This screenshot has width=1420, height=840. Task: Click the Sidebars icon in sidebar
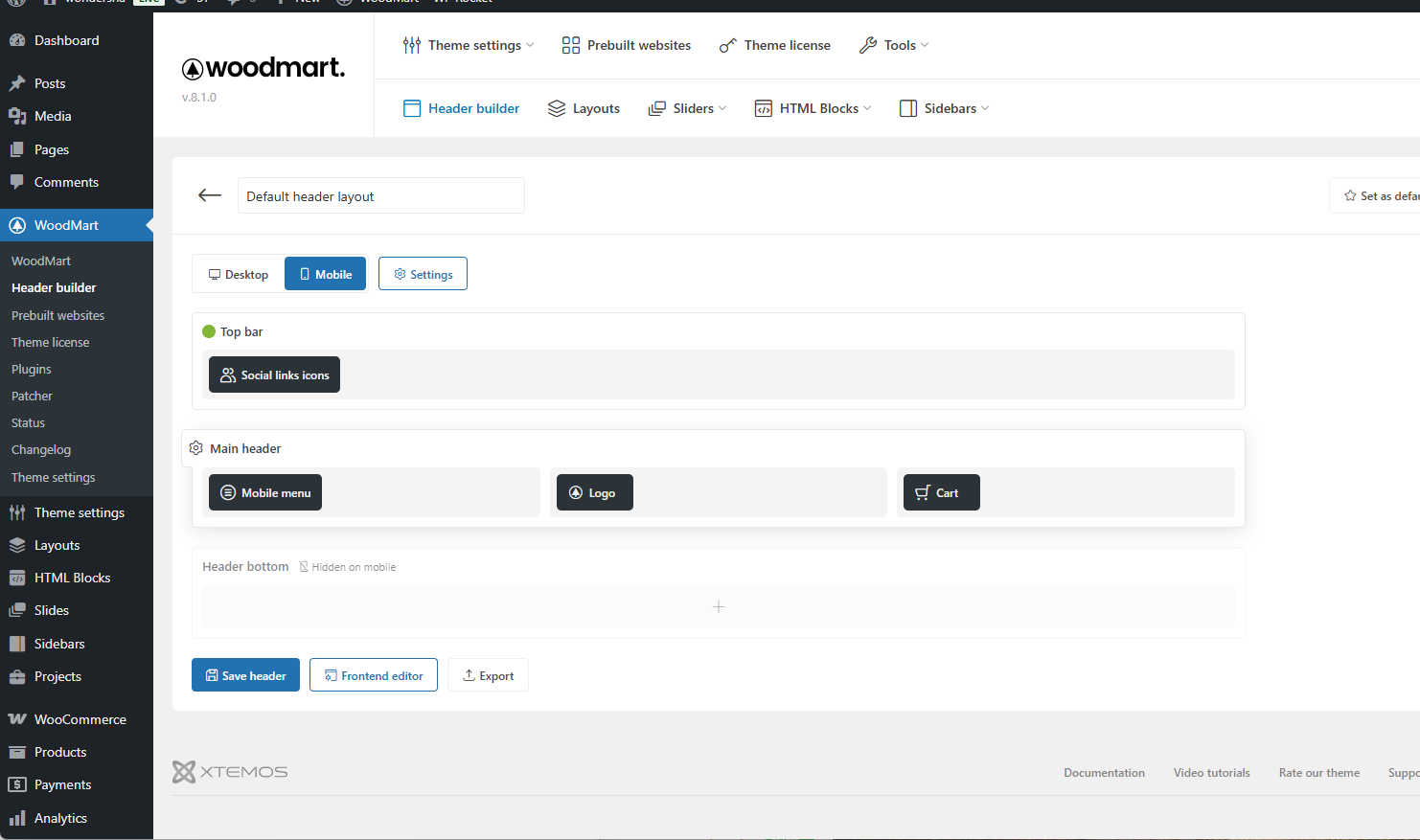click(x=17, y=644)
